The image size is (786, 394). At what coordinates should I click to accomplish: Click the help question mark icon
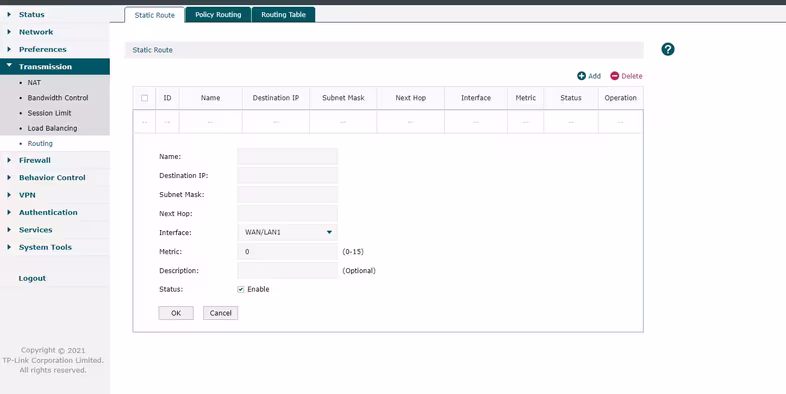[668, 49]
